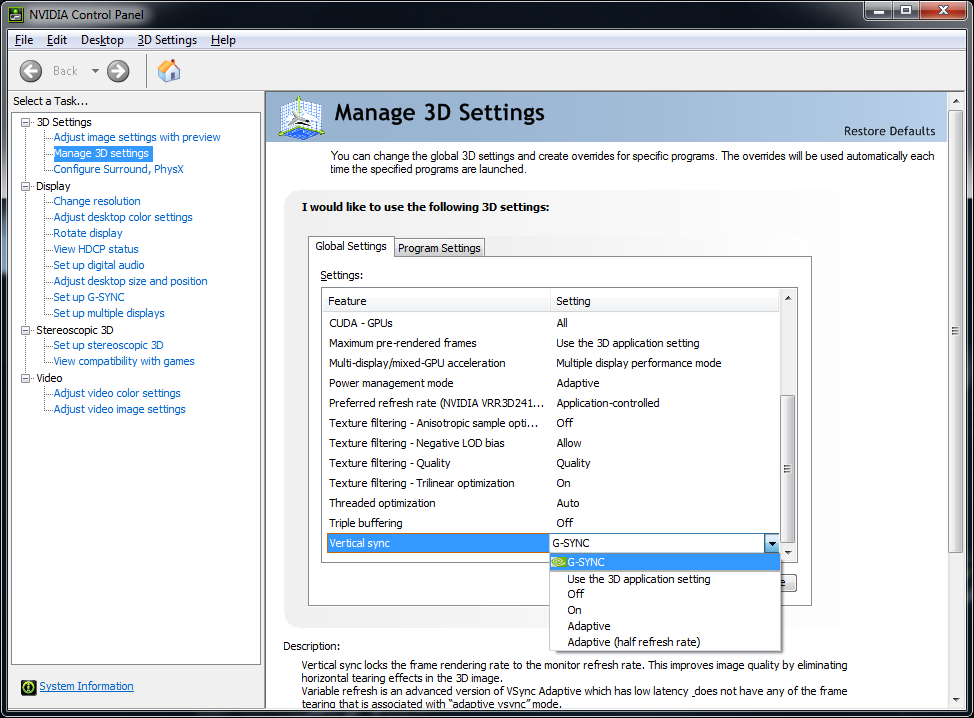Click the System Information icon
Viewport: 974px width, 718px height.
coord(27,687)
